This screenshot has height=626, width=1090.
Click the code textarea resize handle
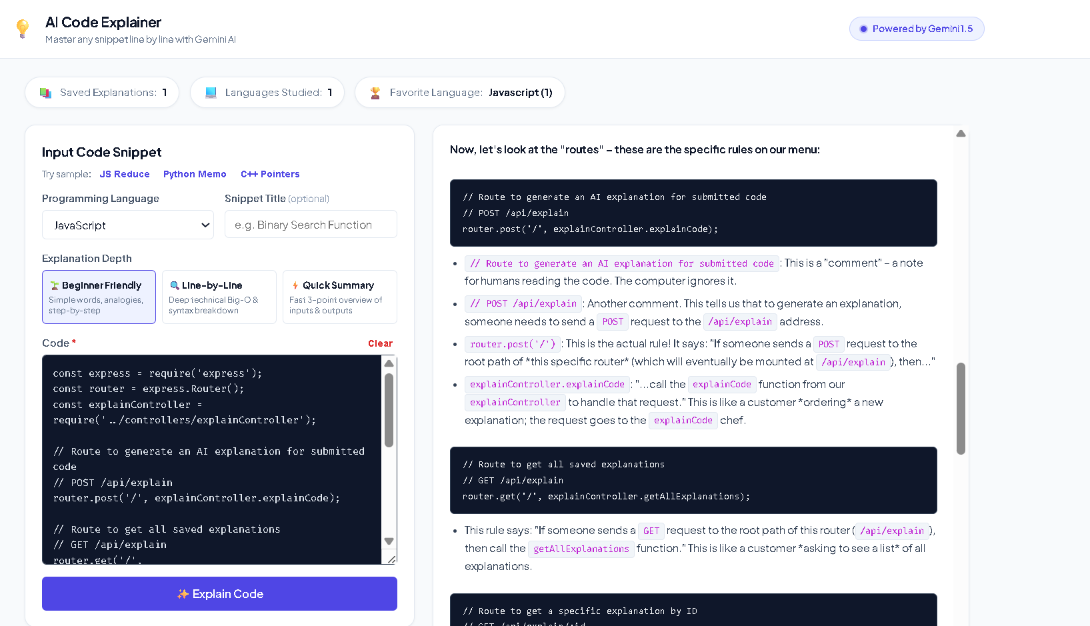point(391,559)
